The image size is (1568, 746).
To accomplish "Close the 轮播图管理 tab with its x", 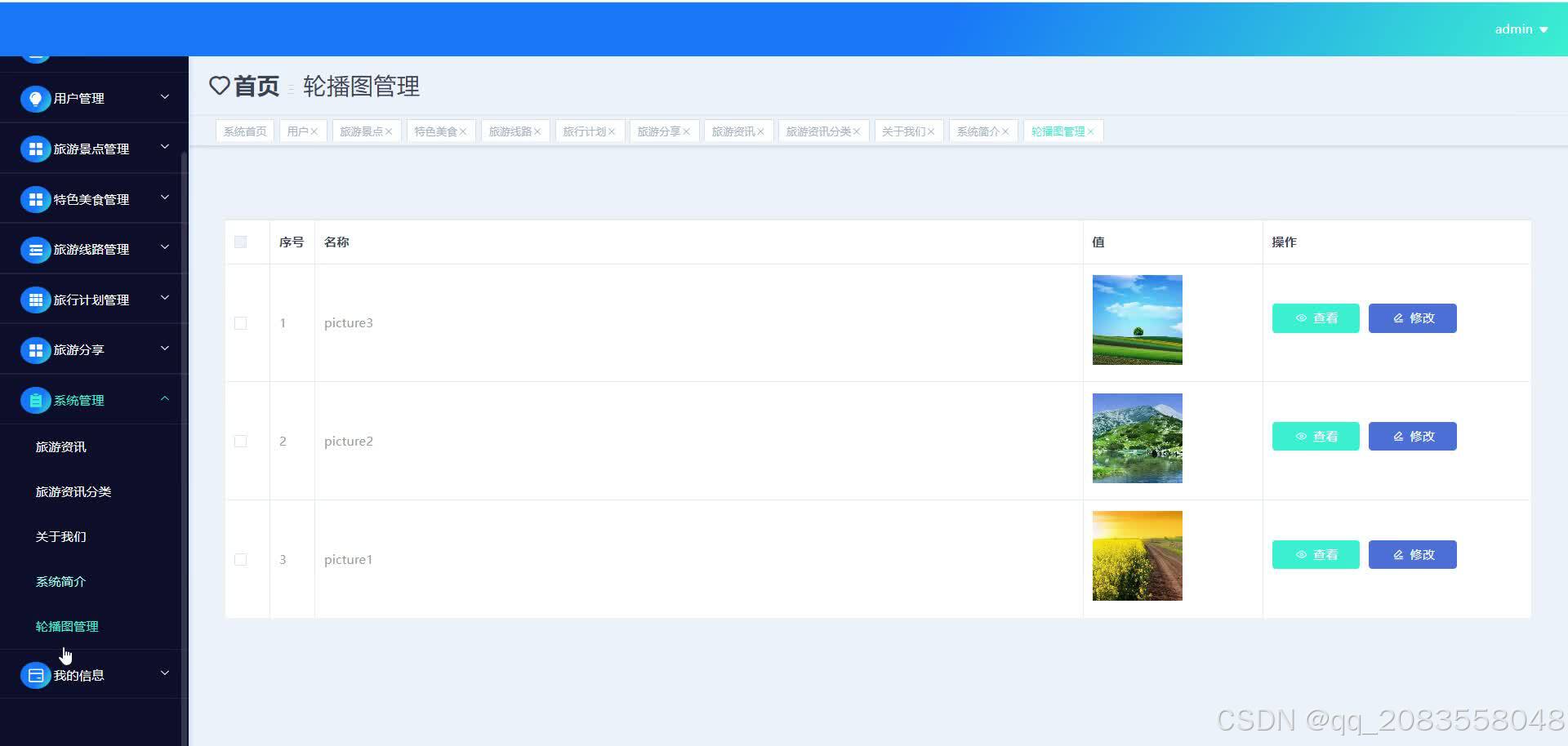I will pos(1090,131).
